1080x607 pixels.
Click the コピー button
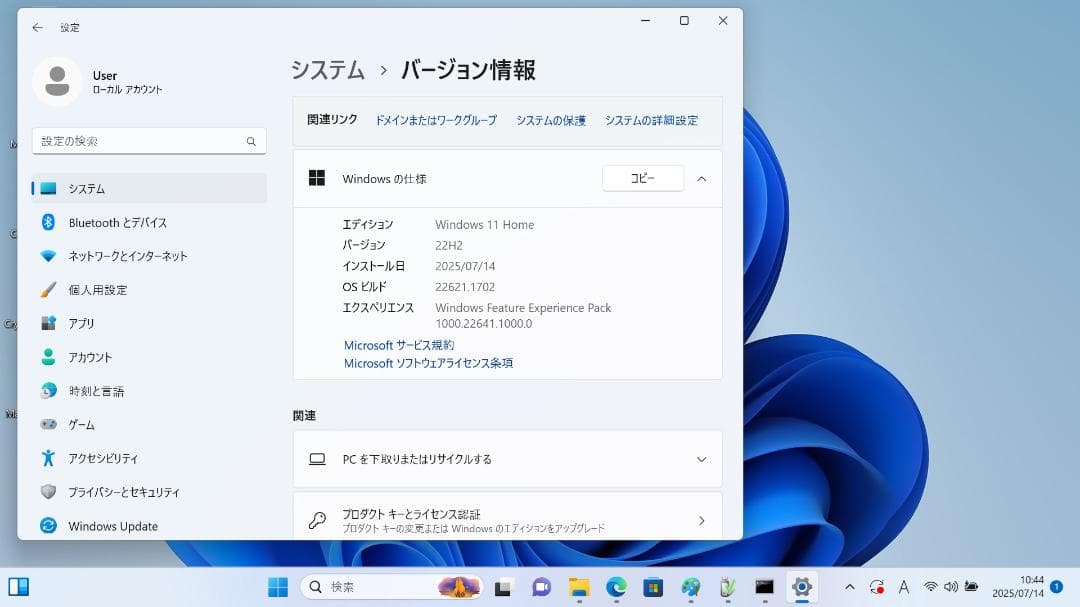click(642, 177)
